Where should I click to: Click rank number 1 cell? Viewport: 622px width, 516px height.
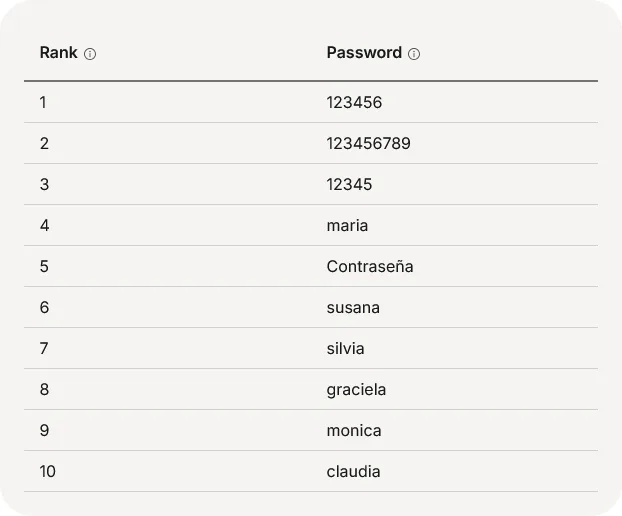click(x=43, y=102)
